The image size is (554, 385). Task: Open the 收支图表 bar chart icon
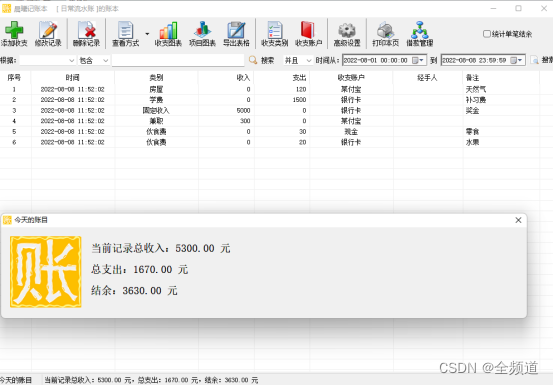pyautogui.click(x=168, y=30)
